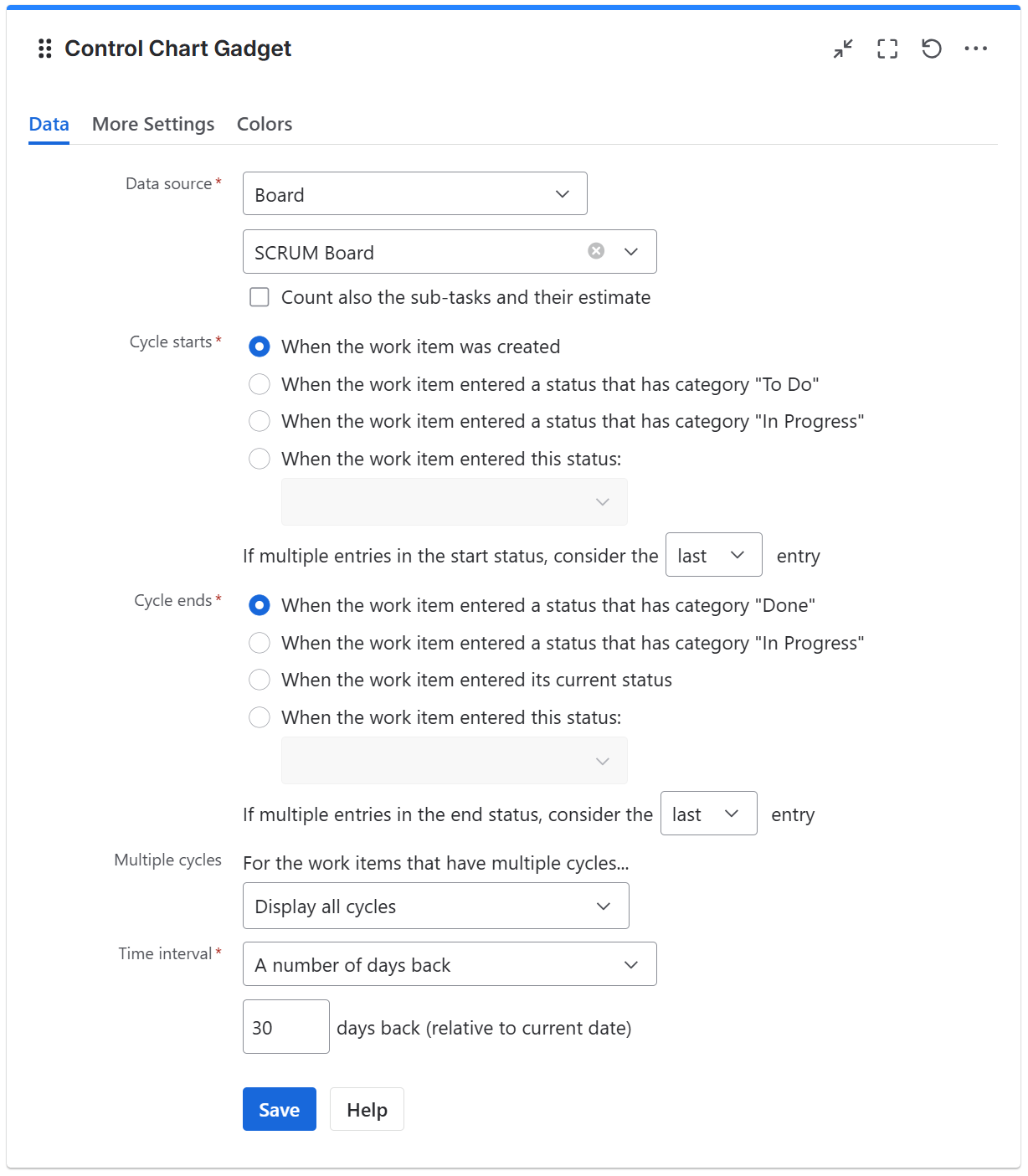1028x1176 pixels.
Task: Refresh the gadget
Action: point(931,49)
